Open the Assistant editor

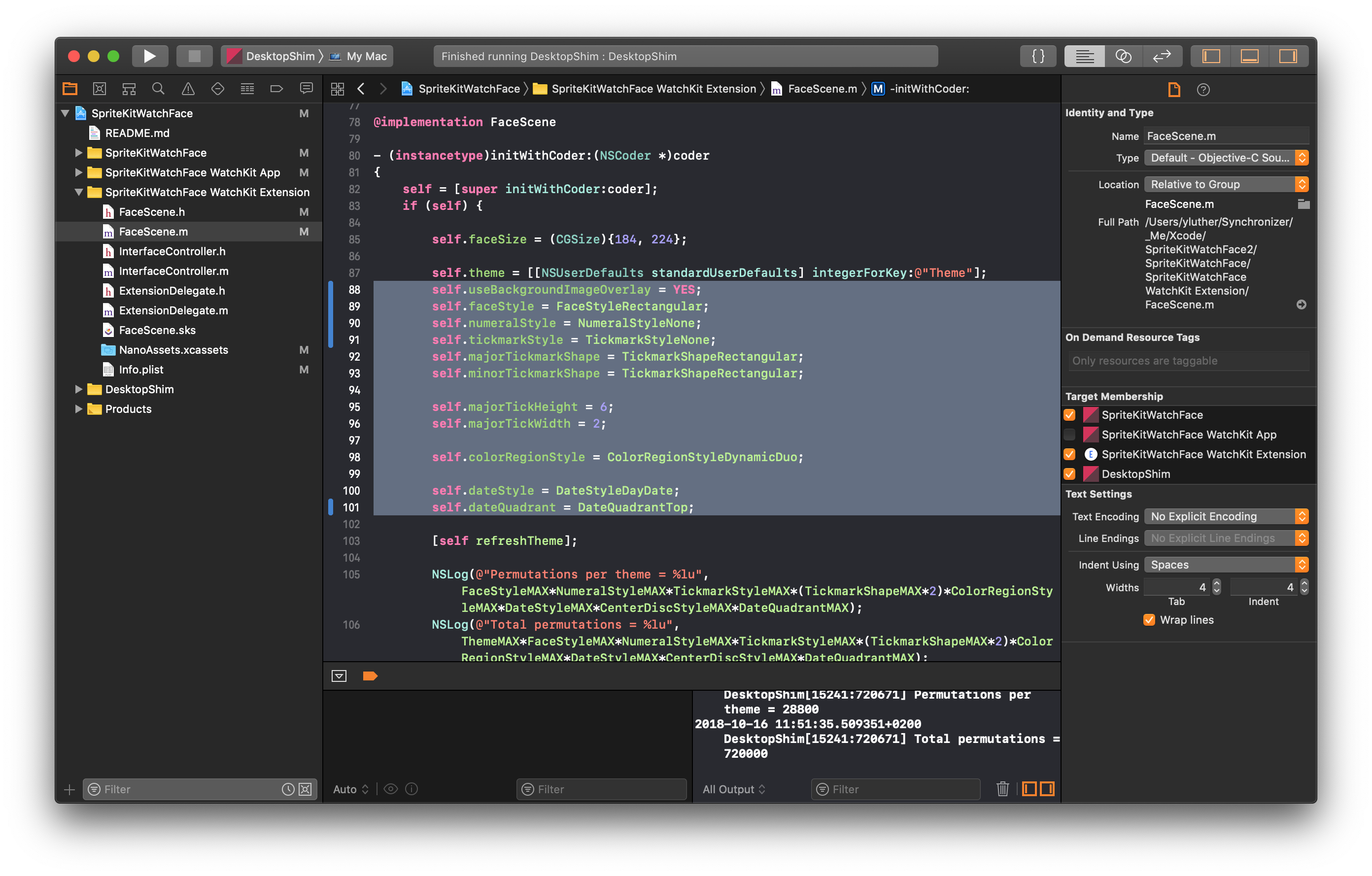pyautogui.click(x=1123, y=56)
